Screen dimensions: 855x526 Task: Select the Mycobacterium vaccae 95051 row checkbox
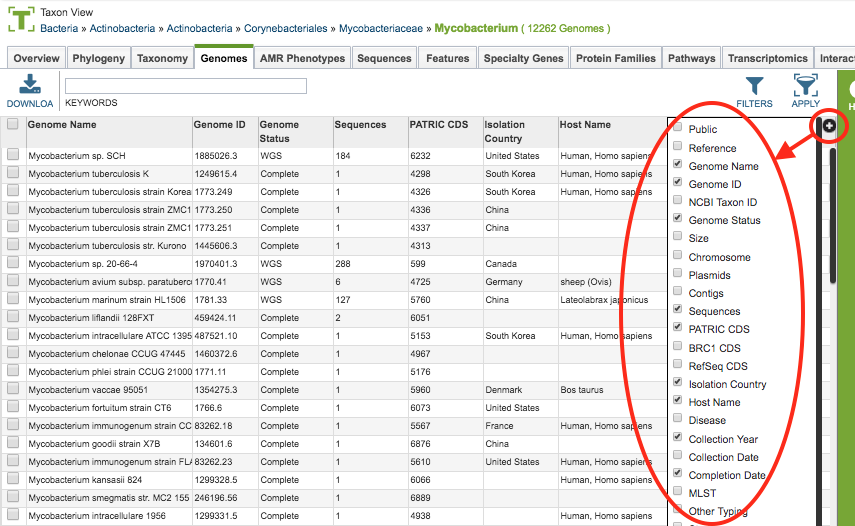pos(13,389)
